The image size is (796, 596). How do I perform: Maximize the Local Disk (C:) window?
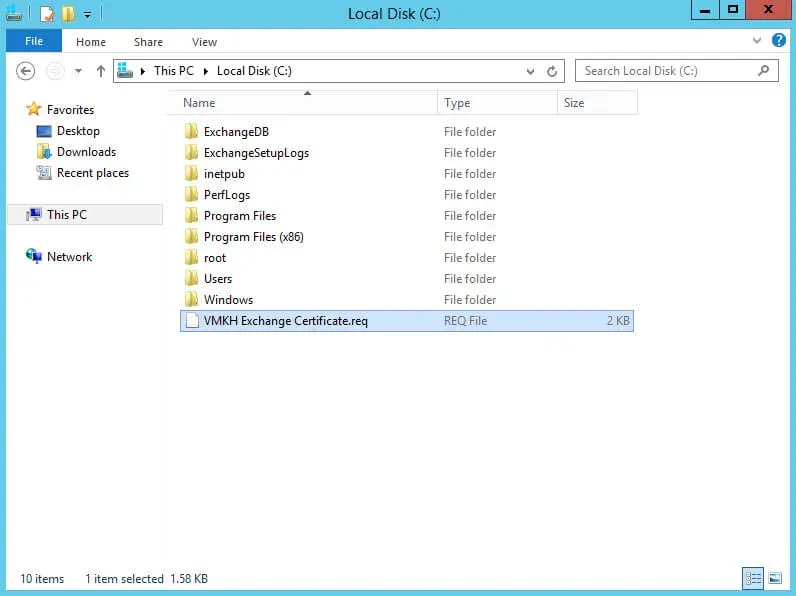pos(733,10)
